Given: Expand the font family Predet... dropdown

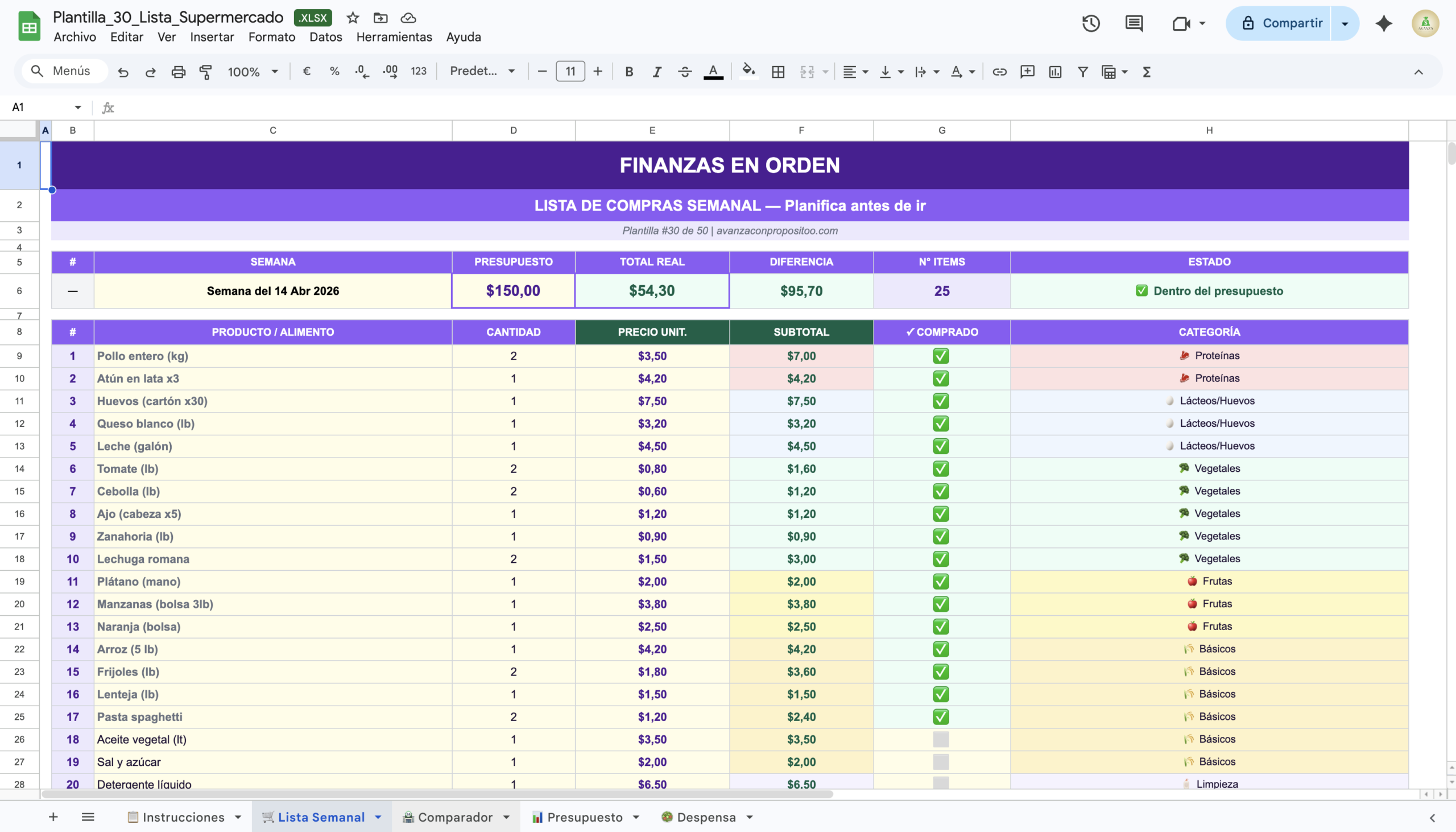Looking at the screenshot, I should [482, 72].
